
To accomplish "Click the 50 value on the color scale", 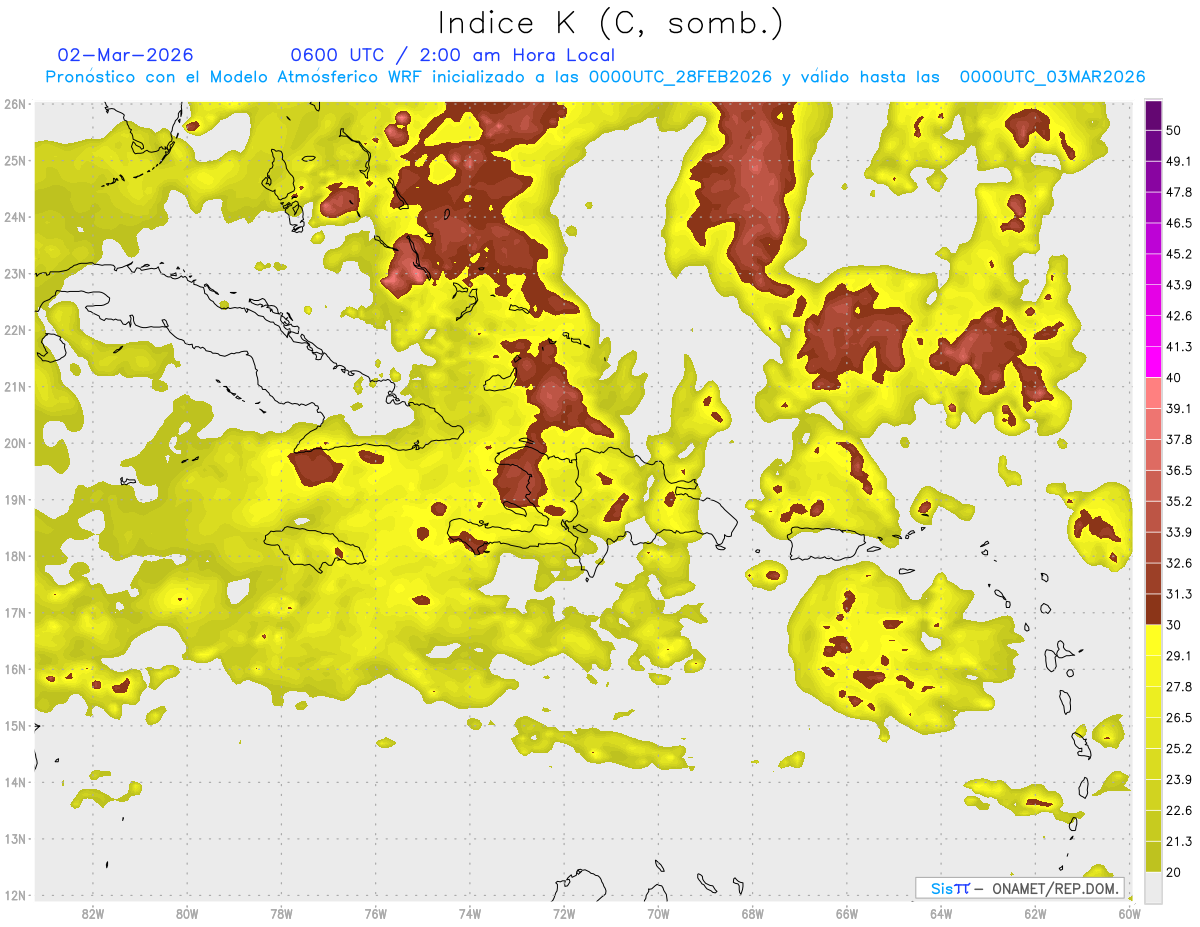I will [1174, 130].
